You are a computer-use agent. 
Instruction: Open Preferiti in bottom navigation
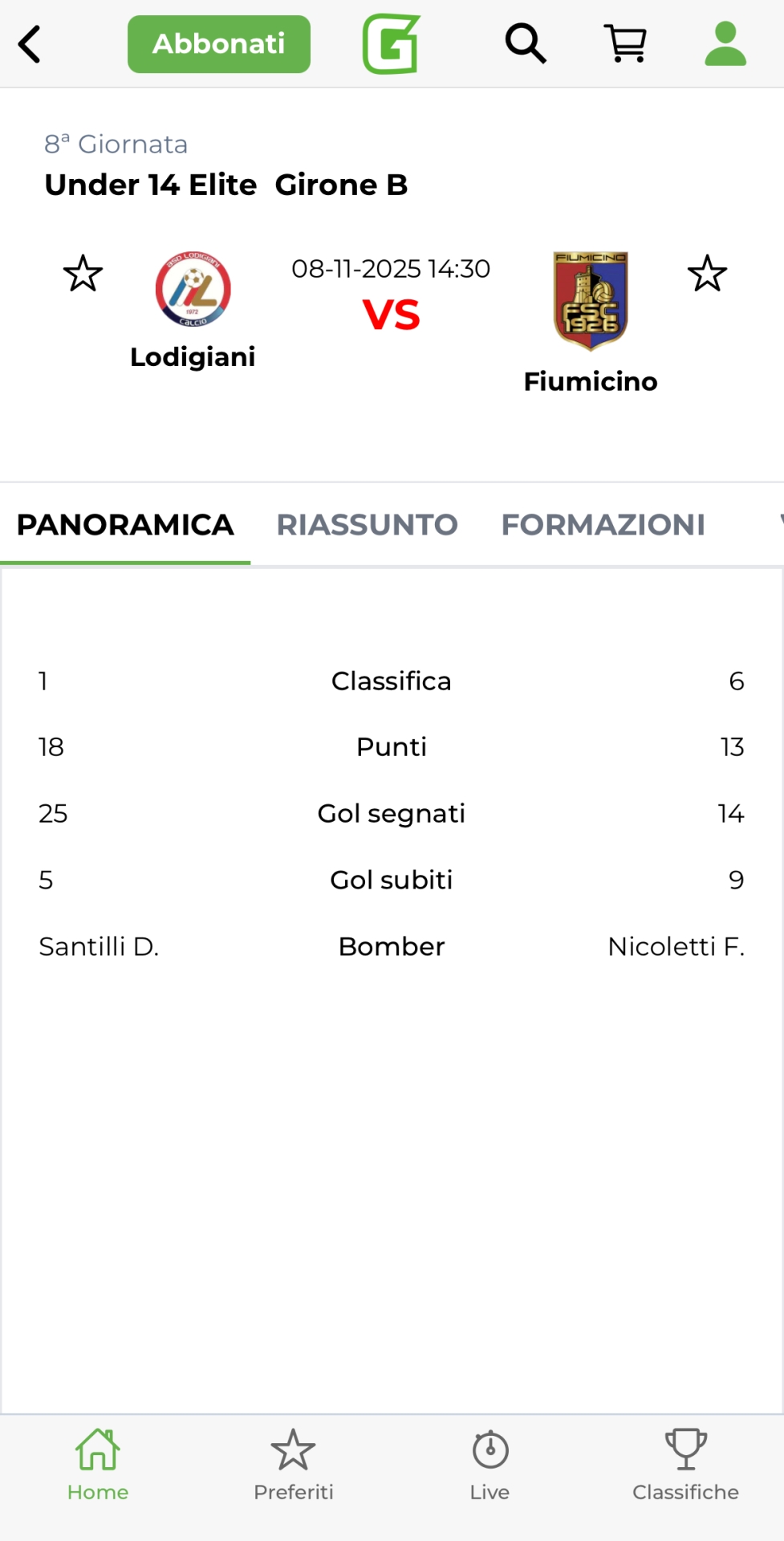tap(294, 1465)
